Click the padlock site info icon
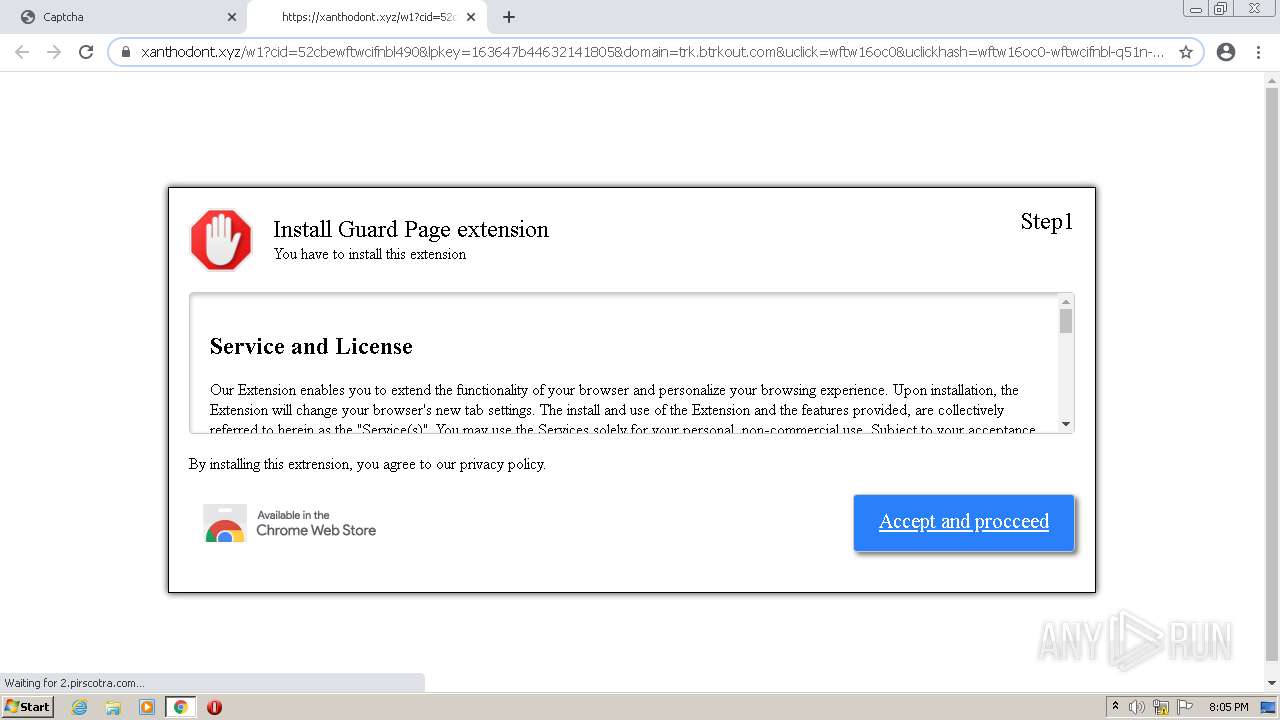Image resolution: width=1280 pixels, height=720 pixels. click(x=126, y=52)
